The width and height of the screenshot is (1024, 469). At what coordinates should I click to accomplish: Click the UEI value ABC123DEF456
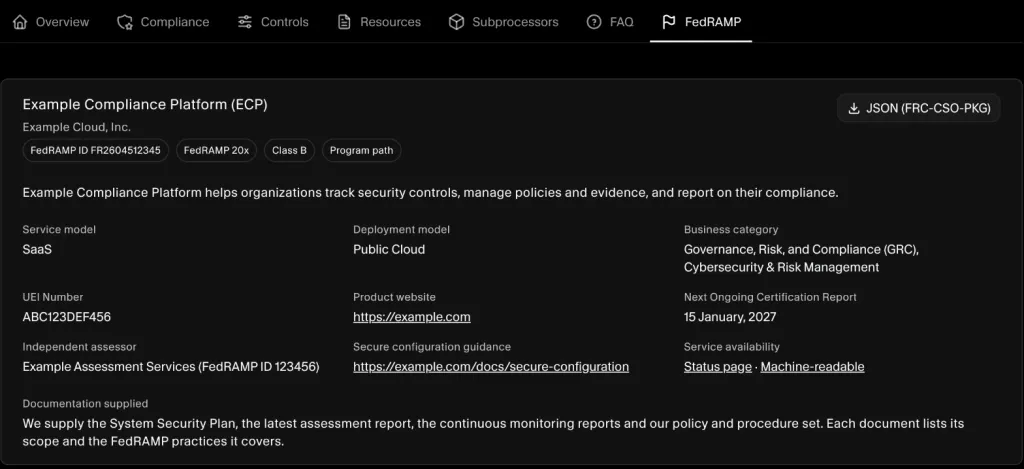[67, 317]
